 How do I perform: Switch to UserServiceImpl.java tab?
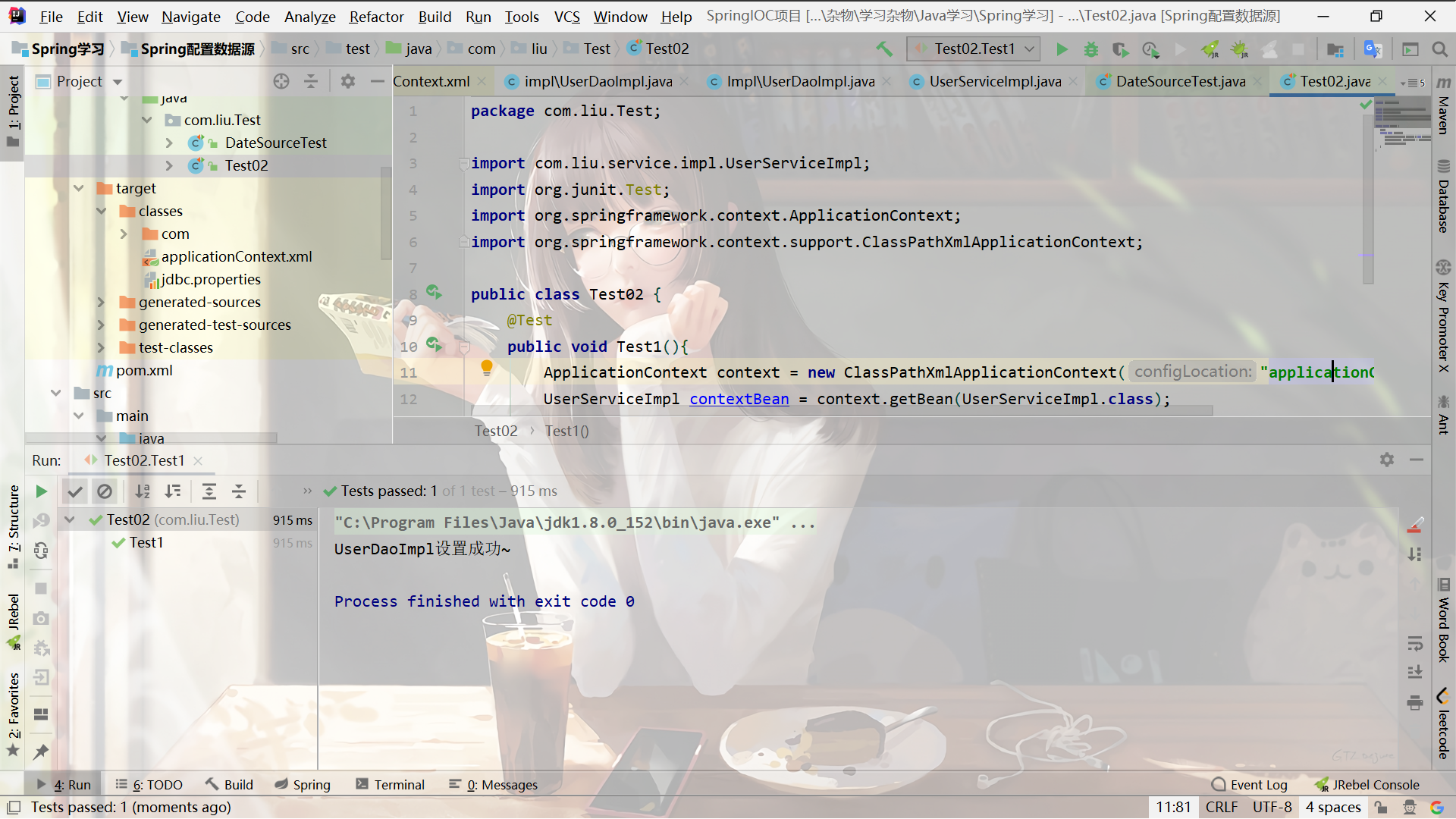[x=995, y=81]
